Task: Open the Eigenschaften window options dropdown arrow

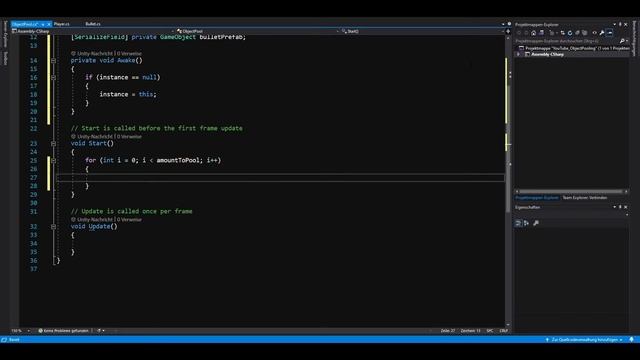Action: pos(614,207)
